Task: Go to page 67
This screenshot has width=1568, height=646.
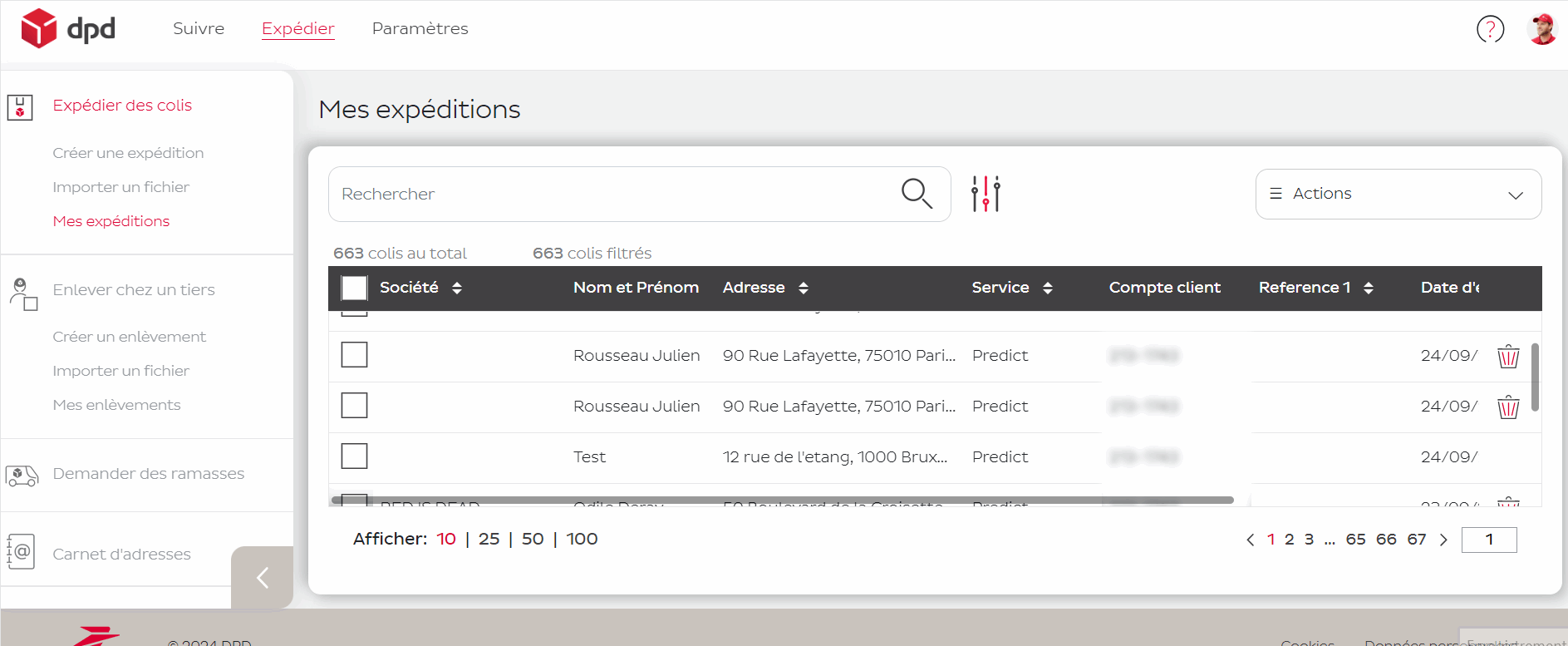Action: pos(1417,540)
